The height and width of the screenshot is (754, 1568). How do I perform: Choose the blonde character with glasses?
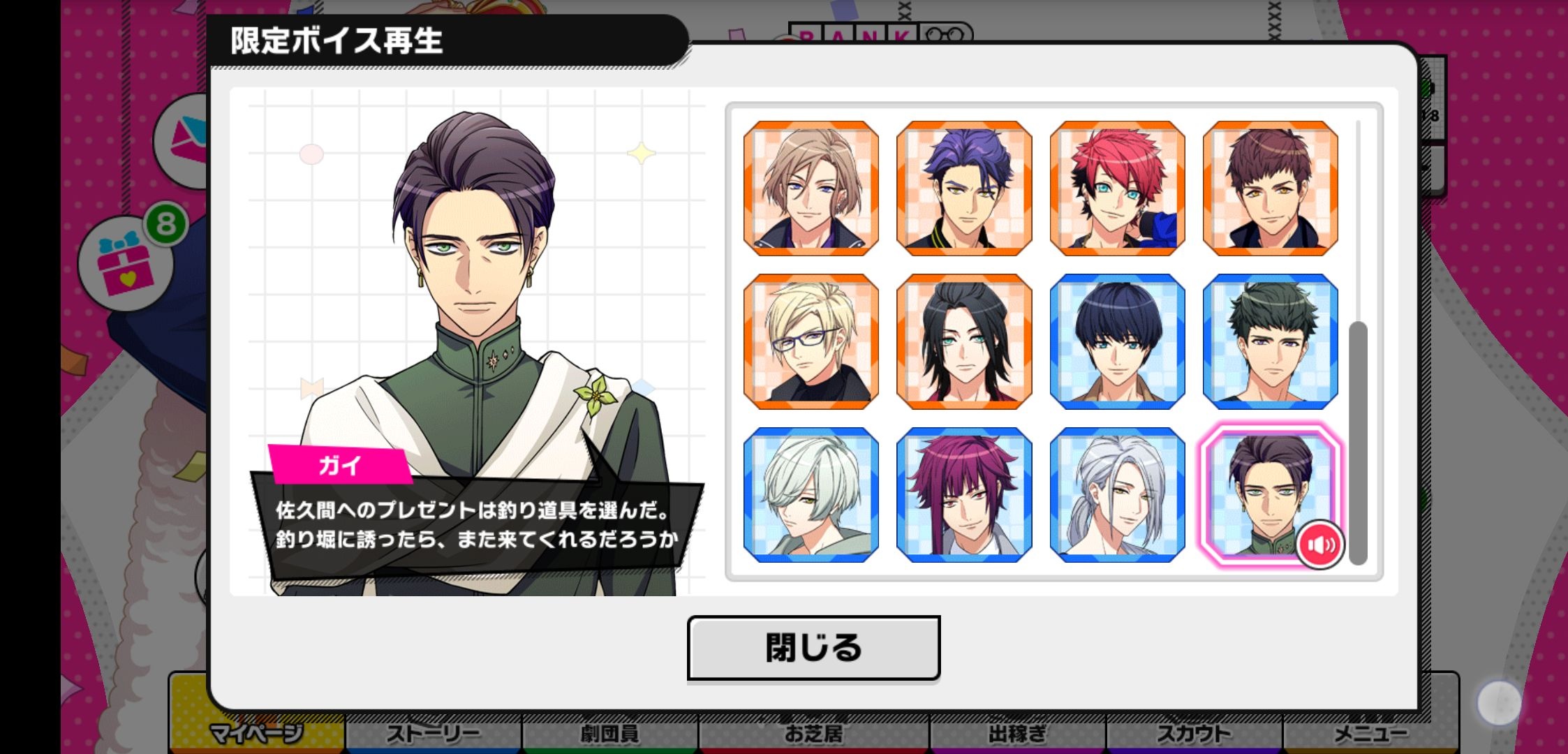[x=811, y=341]
